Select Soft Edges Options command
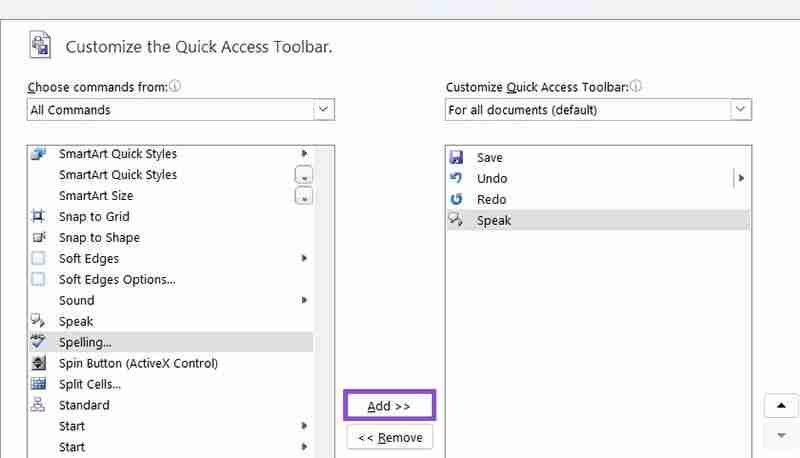Image resolution: width=800 pixels, height=458 pixels. point(117,279)
